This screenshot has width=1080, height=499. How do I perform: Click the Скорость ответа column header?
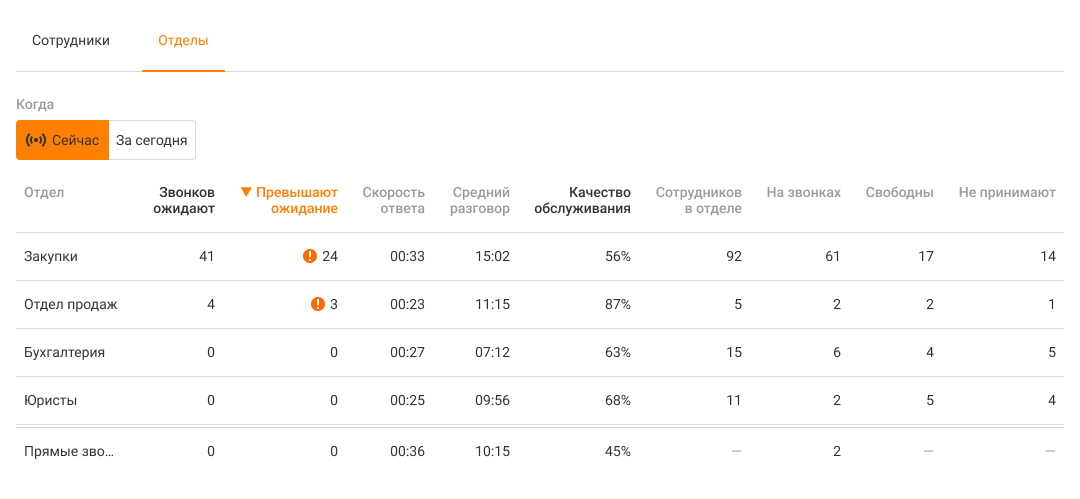tap(393, 200)
